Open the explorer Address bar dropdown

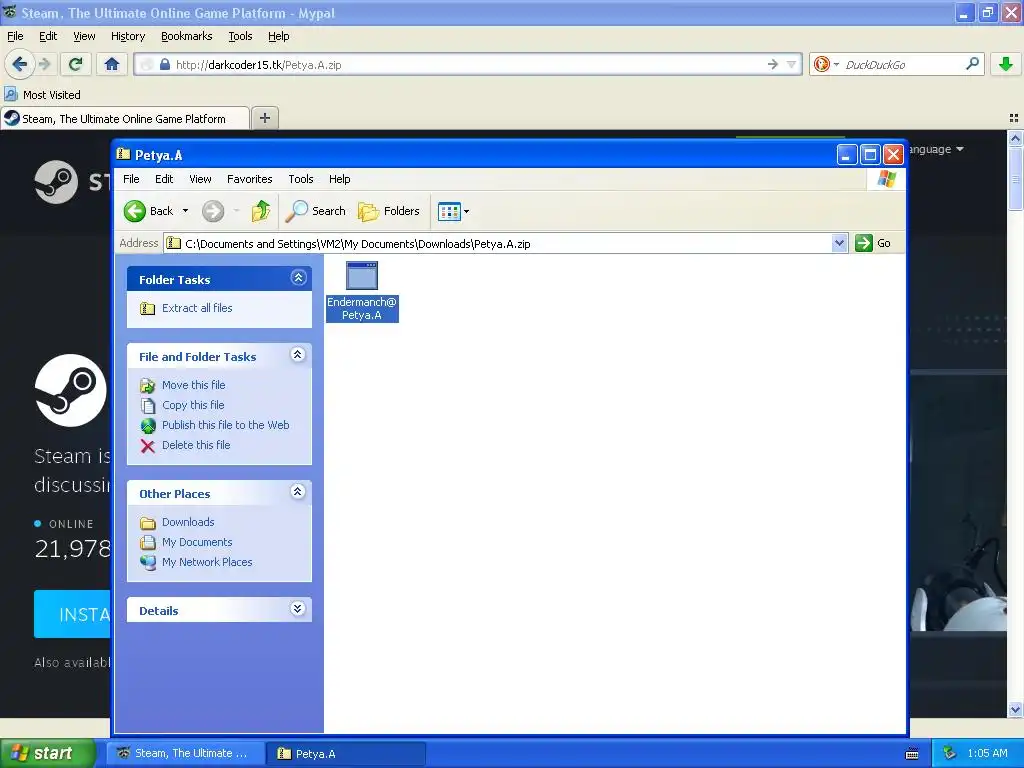[x=839, y=244]
